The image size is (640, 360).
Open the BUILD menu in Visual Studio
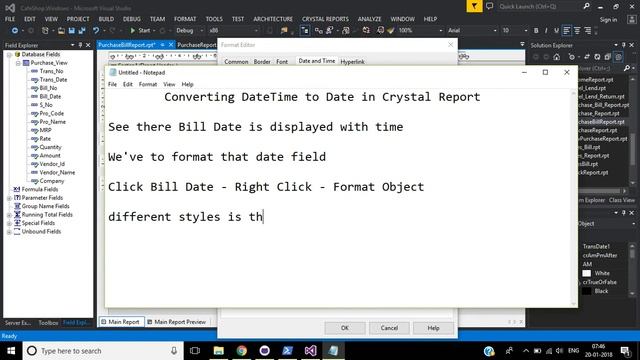(106, 19)
